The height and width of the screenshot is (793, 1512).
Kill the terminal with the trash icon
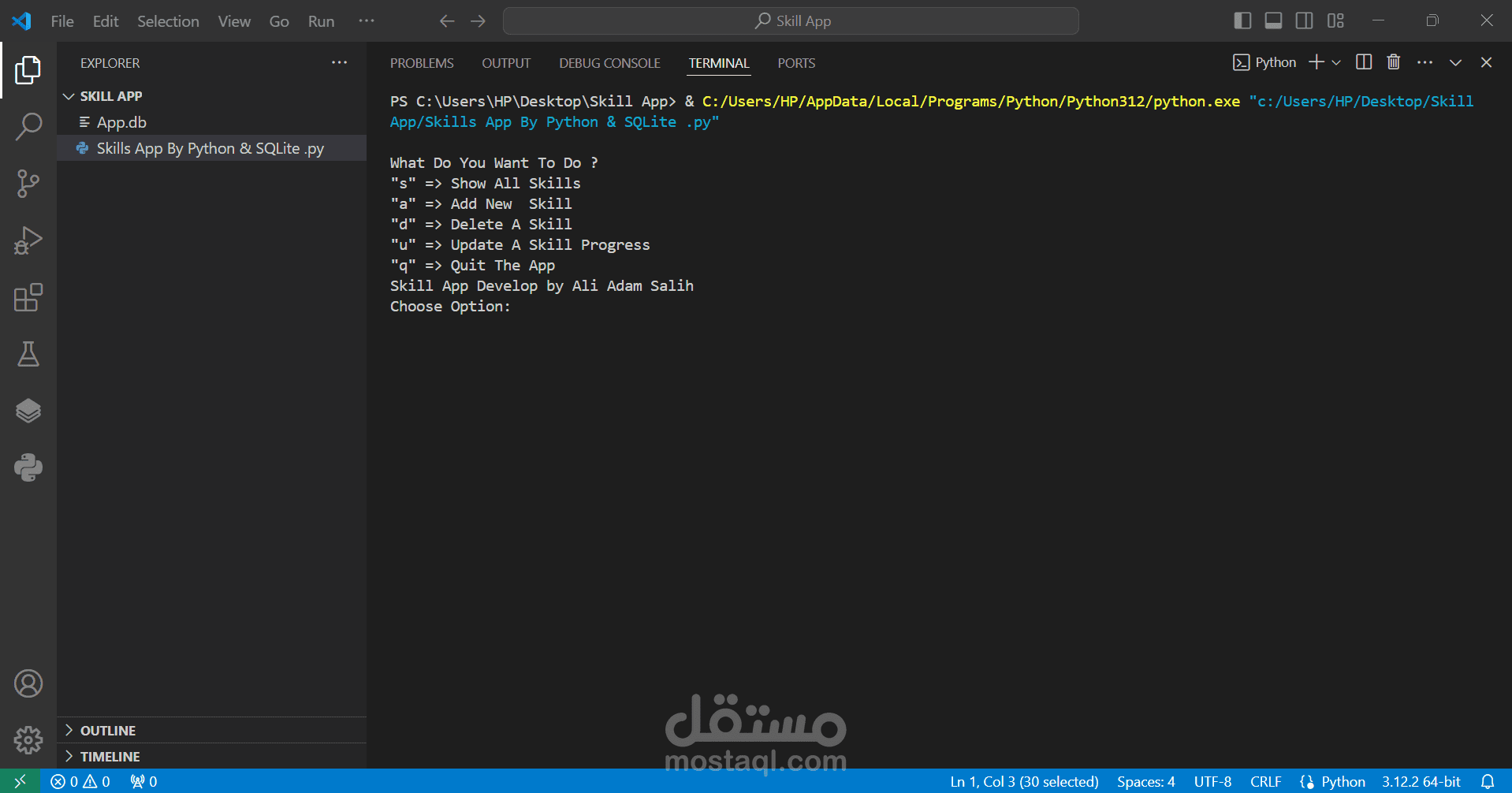[x=1393, y=61]
